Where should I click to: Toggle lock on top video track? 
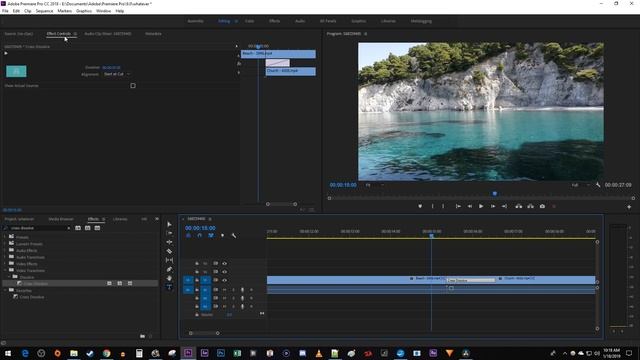coord(197,263)
